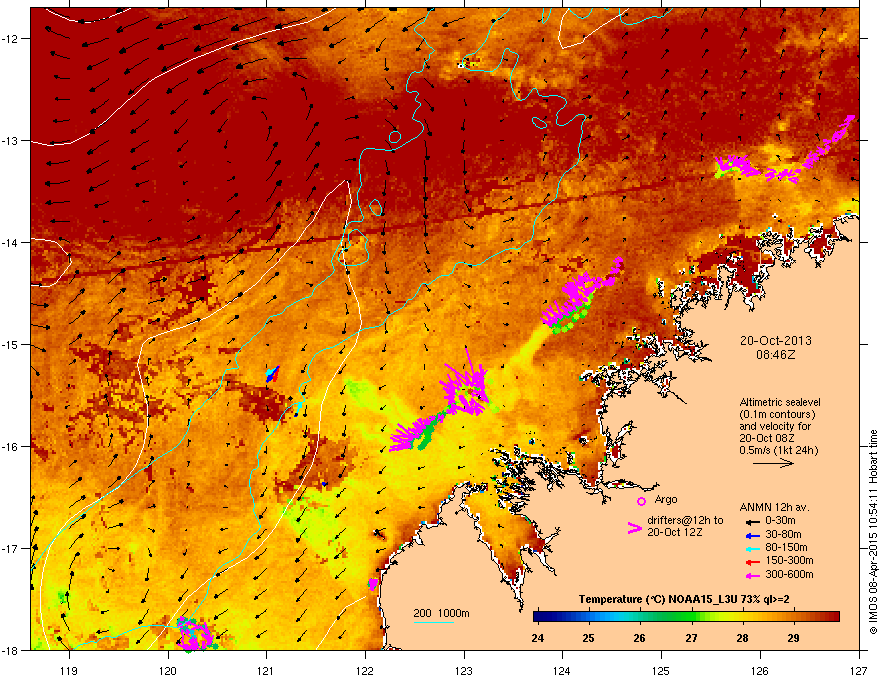Select the red 150-300m ANMN arrow symbol

752,562
